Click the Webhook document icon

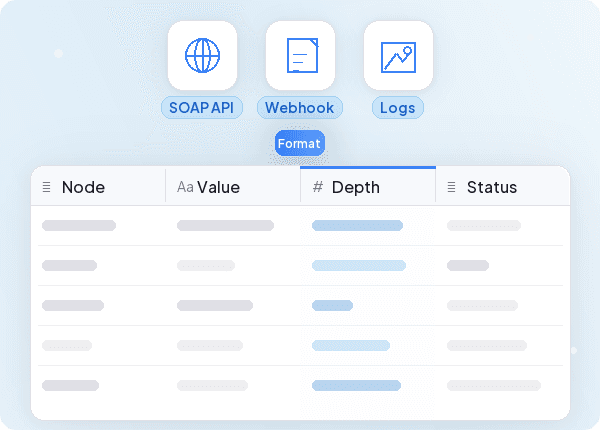pos(300,55)
